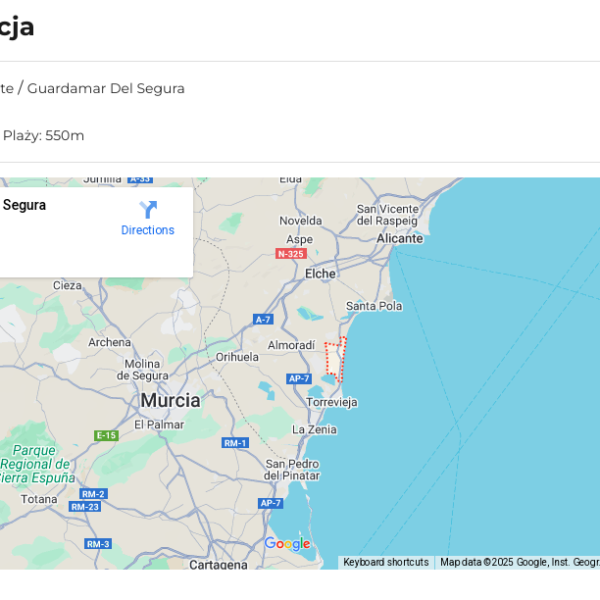Click the San Pedro del Pinatar label
Image resolution: width=600 pixels, height=600 pixels.
pos(292,470)
